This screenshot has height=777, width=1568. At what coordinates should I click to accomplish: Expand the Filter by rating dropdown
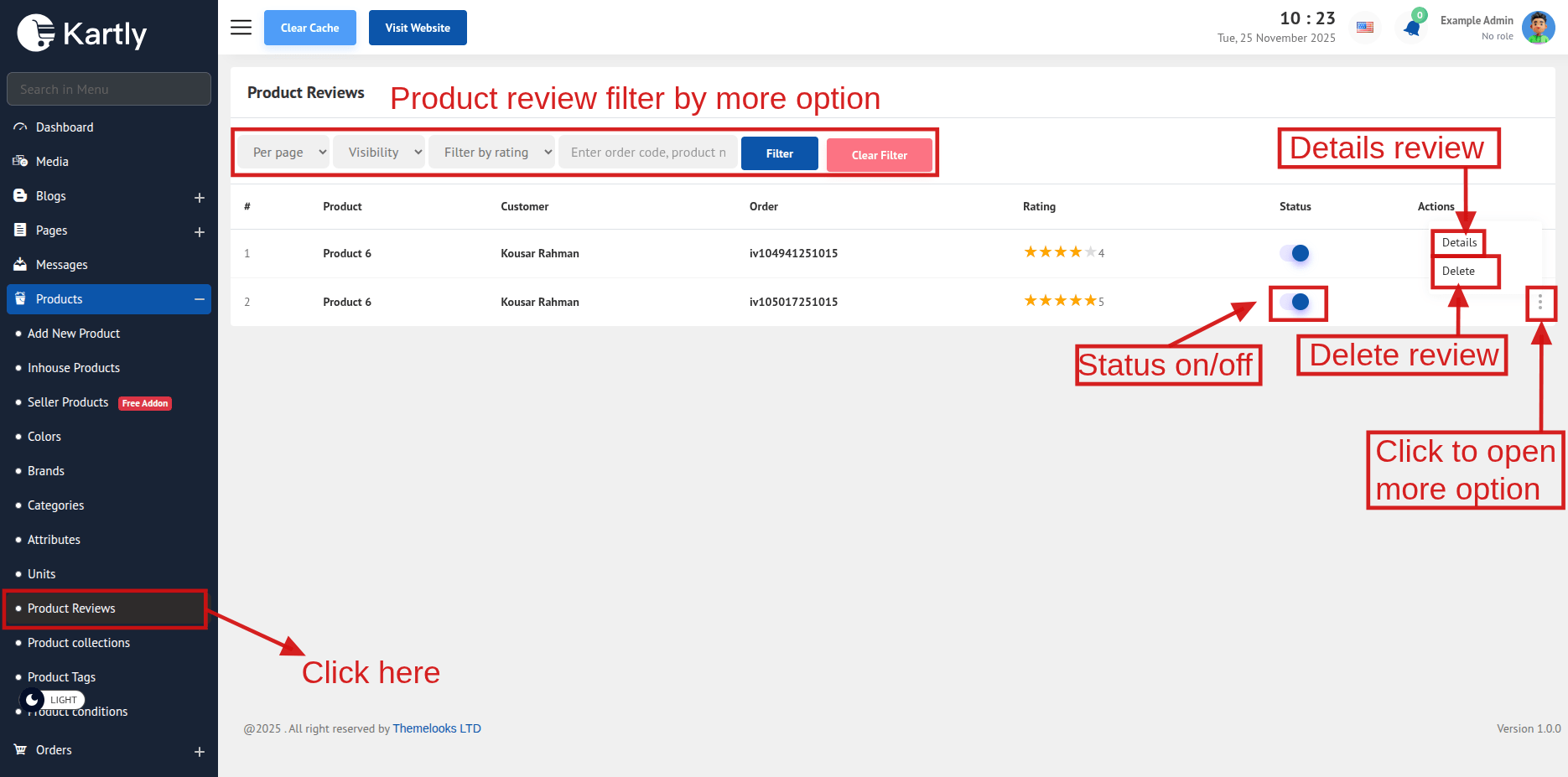tap(492, 153)
